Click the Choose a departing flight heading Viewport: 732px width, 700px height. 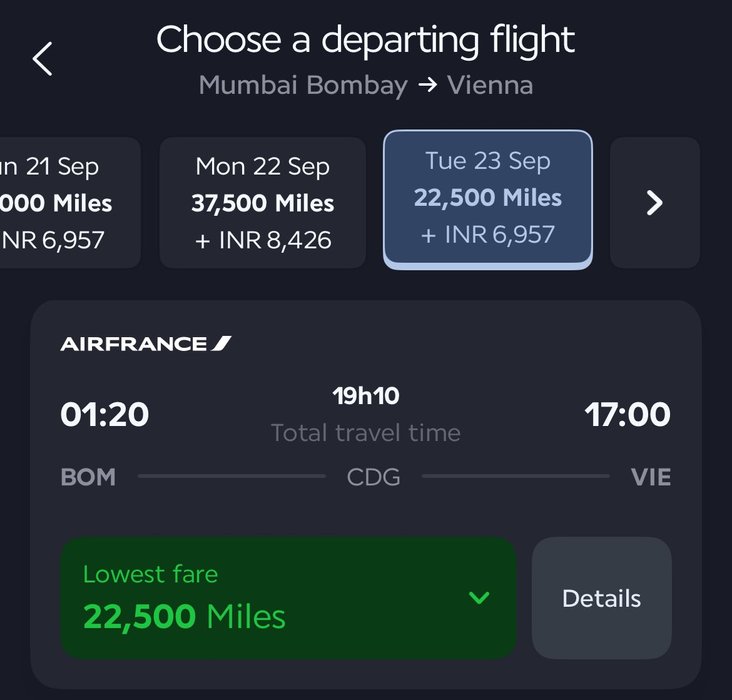point(366,40)
